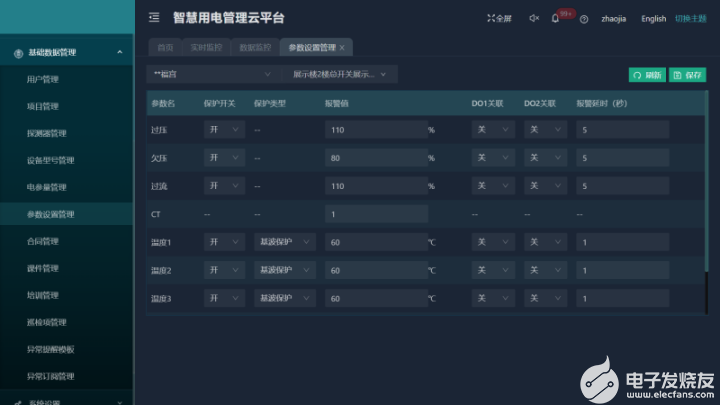Open the **福宫 project dropdown

click(213, 74)
